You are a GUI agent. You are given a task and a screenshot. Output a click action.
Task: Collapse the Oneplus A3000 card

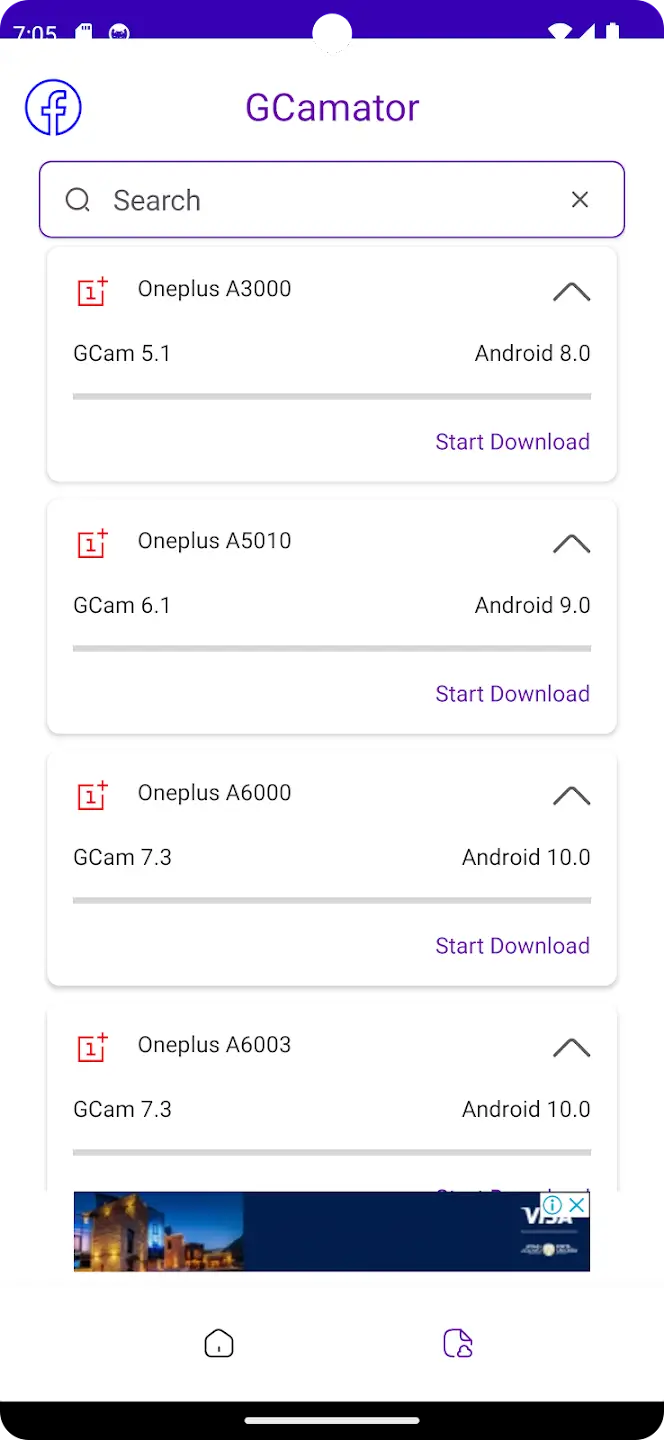(571, 292)
